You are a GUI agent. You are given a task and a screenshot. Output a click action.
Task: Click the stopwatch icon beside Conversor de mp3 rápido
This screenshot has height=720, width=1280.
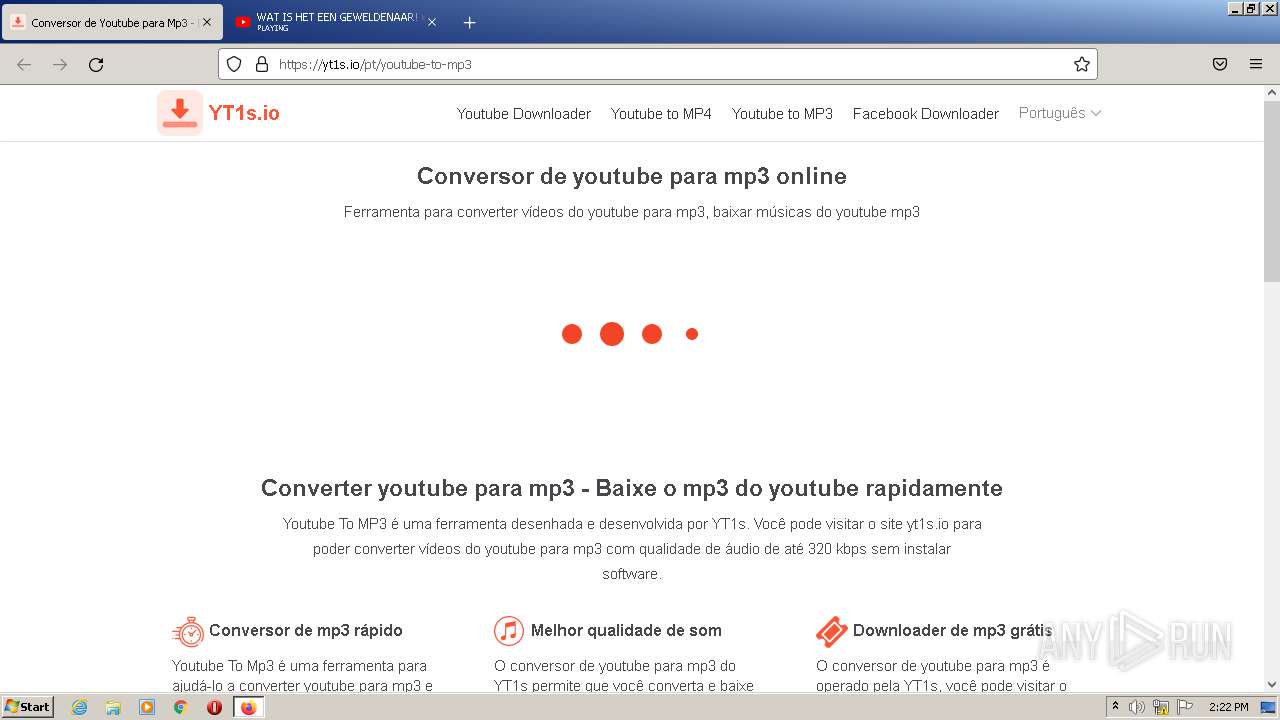[x=188, y=631]
